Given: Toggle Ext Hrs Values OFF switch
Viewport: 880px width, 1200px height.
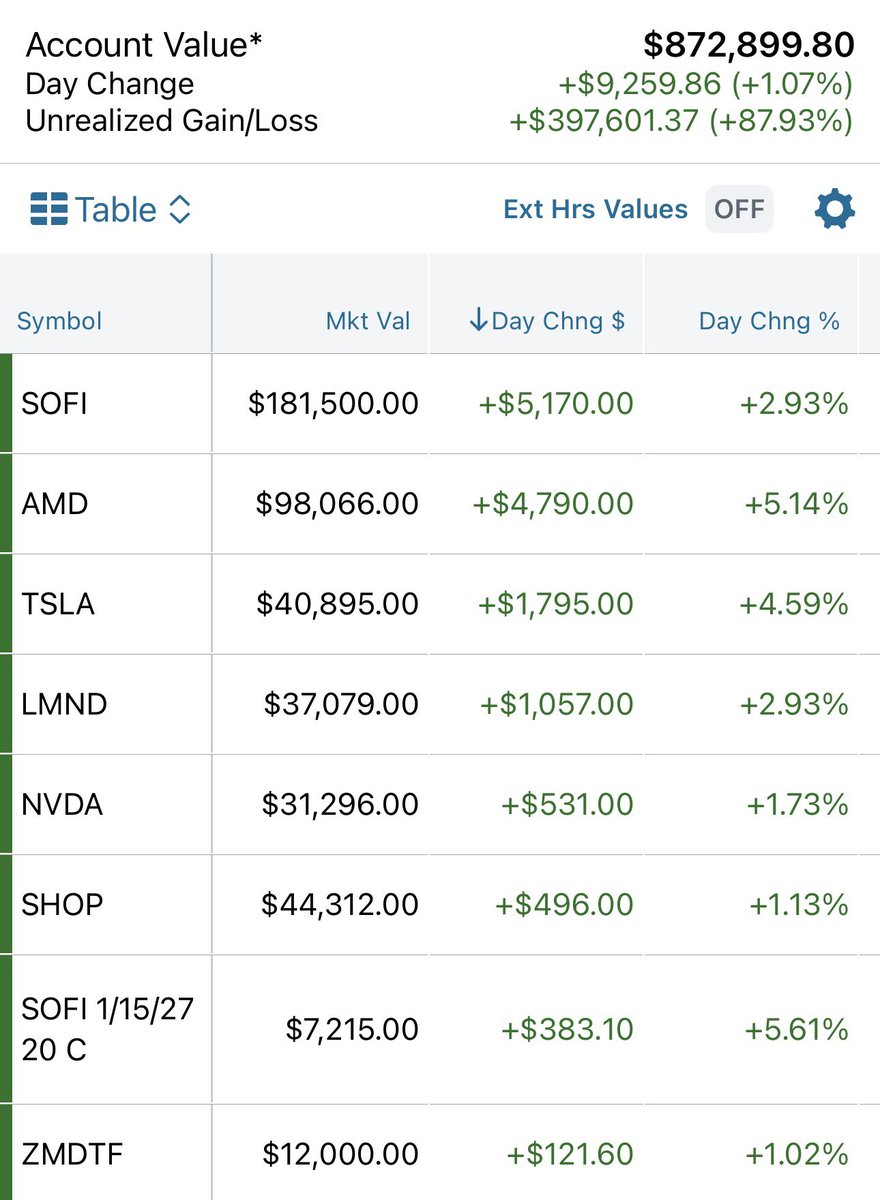Looking at the screenshot, I should click(739, 209).
